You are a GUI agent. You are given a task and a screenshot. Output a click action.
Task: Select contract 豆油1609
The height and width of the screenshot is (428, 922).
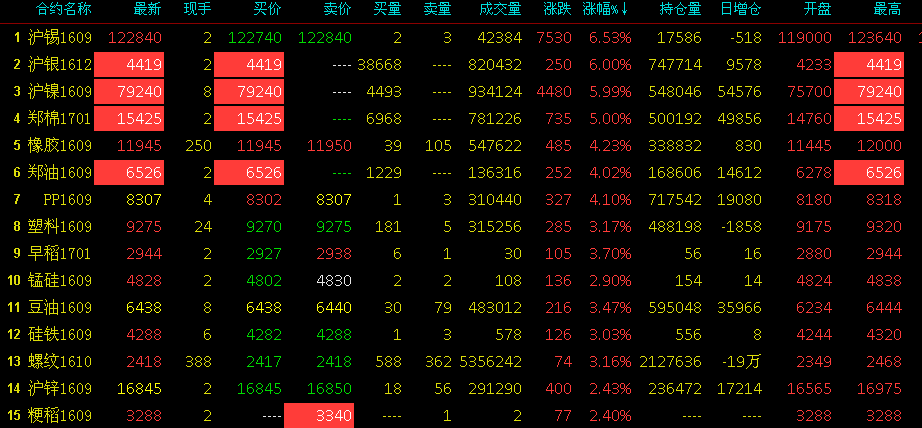click(60, 308)
